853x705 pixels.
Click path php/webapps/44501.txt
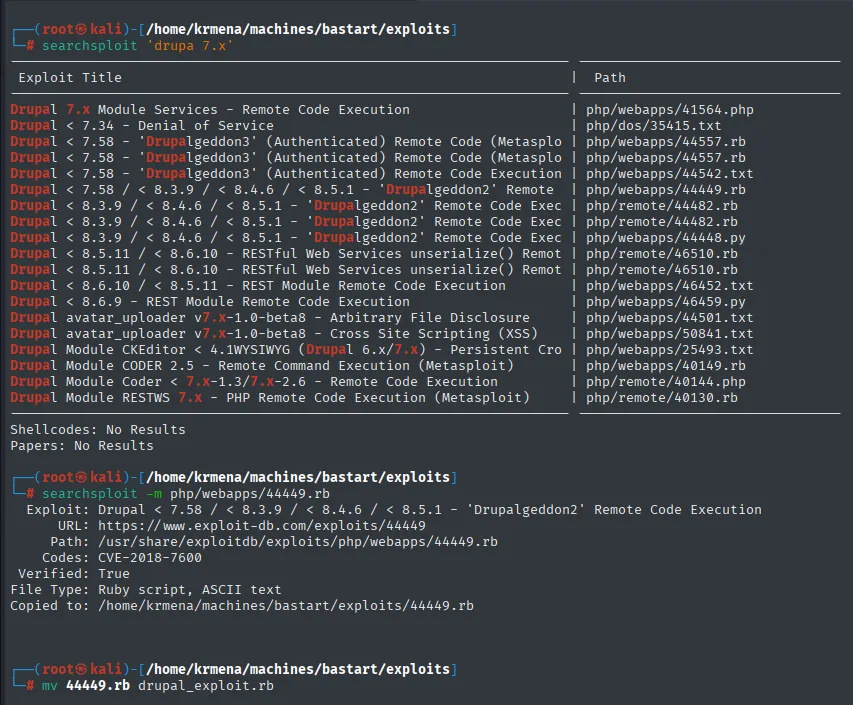coord(670,318)
